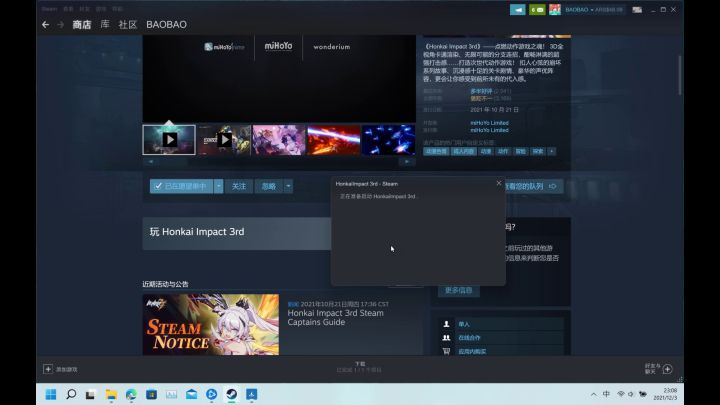Click the miHoYo Limited publisher link

point(489,130)
